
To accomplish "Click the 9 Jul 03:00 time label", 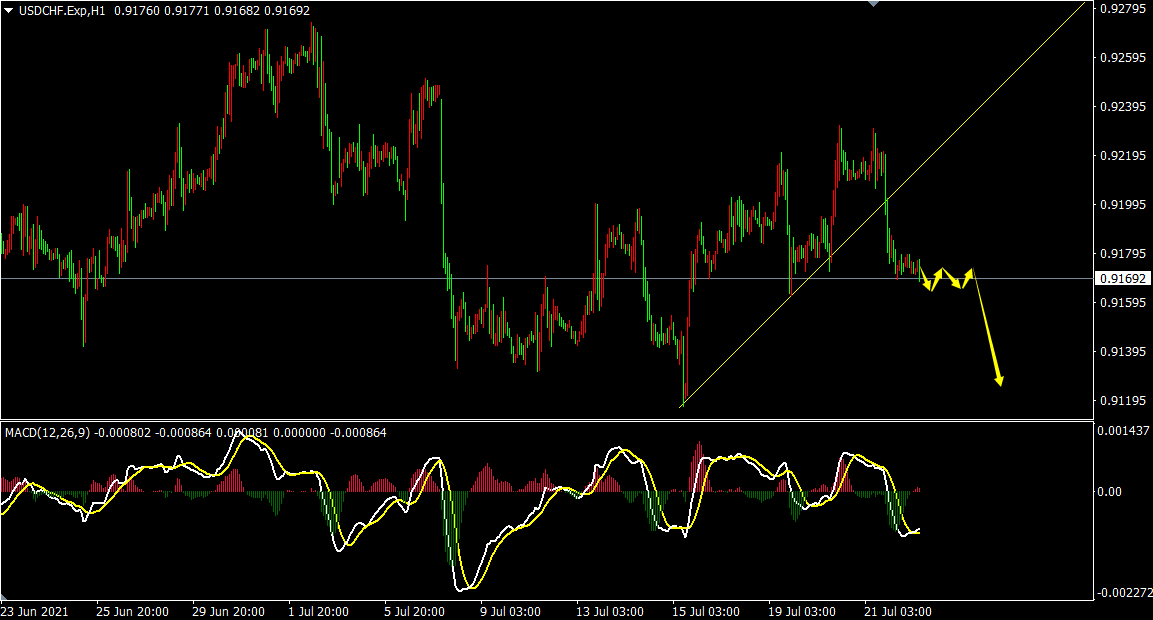I will [x=510, y=612].
